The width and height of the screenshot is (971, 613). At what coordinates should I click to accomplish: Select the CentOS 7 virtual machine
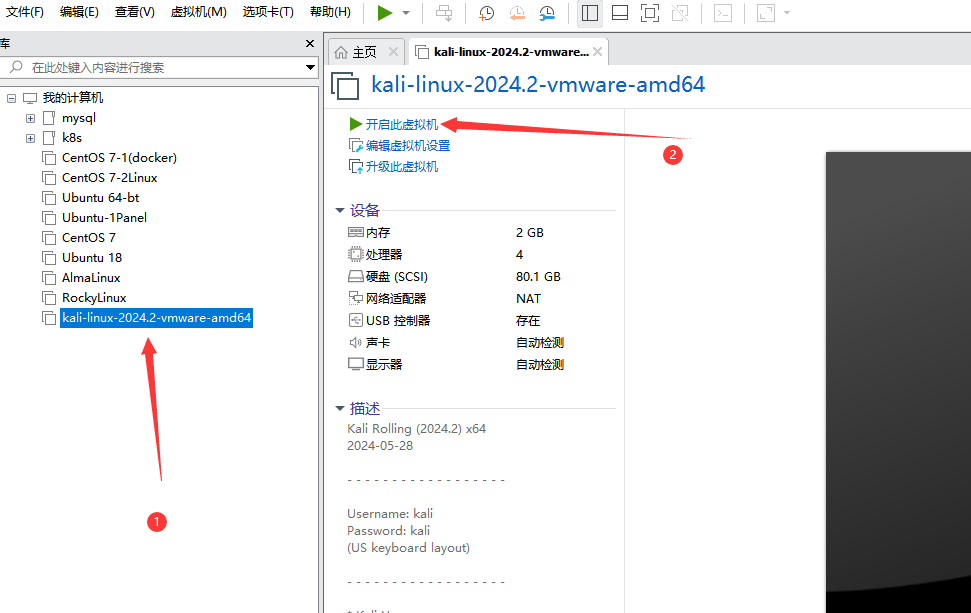(89, 238)
